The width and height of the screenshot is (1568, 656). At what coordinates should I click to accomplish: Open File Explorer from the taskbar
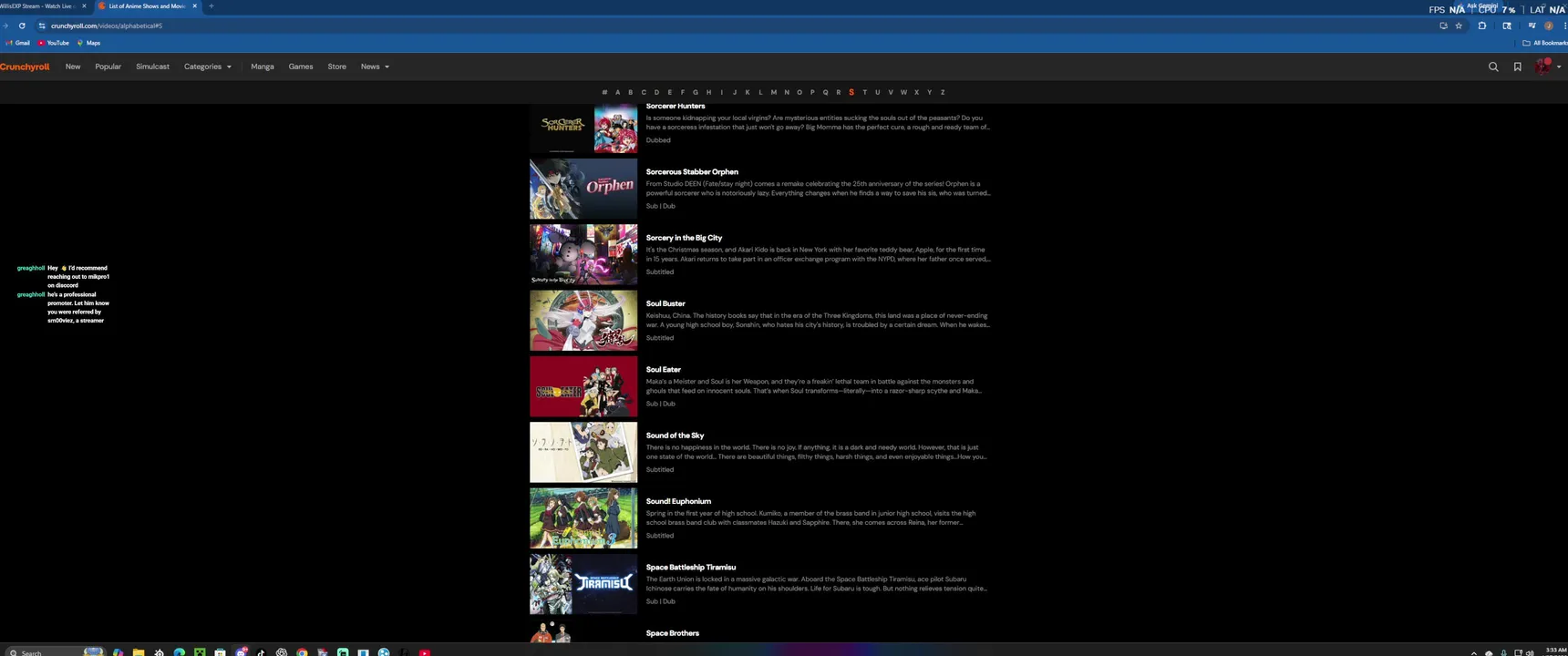click(139, 652)
